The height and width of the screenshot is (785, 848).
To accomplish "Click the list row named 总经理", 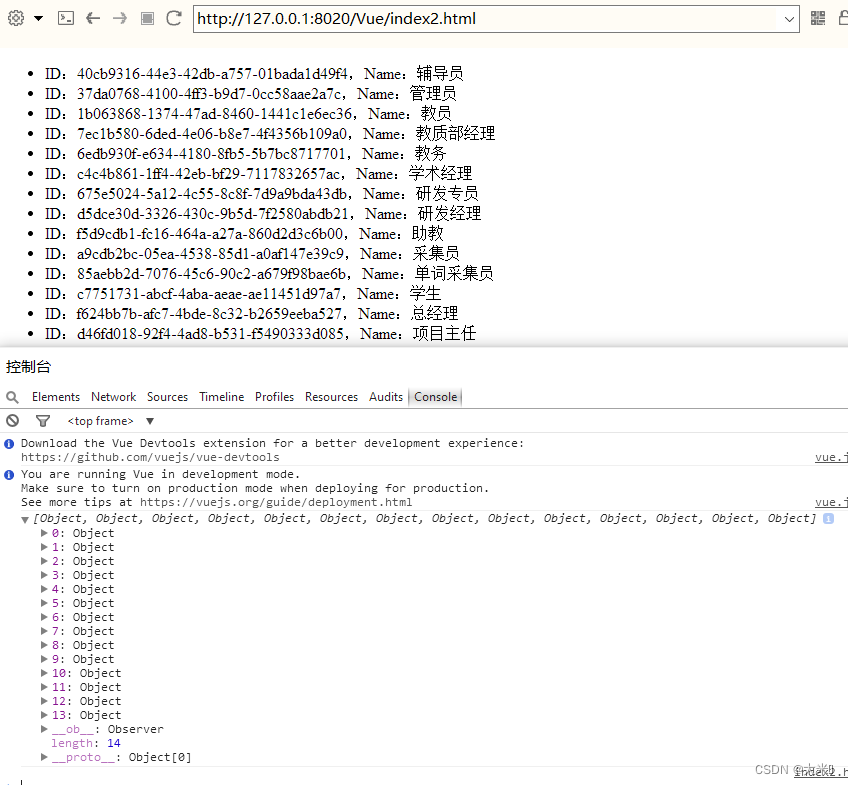I will pyautogui.click(x=251, y=314).
